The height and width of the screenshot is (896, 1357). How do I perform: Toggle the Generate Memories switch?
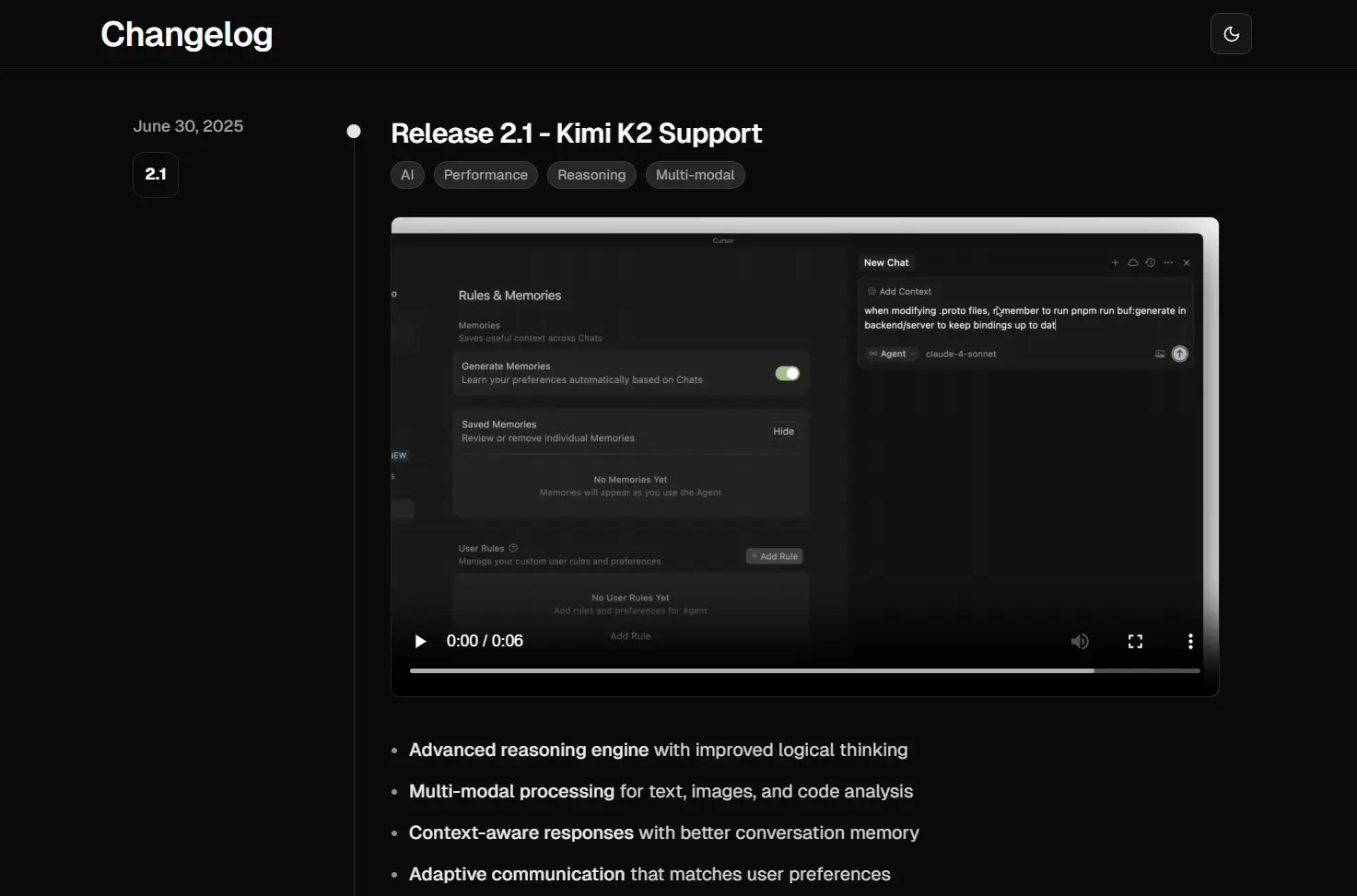[x=787, y=373]
